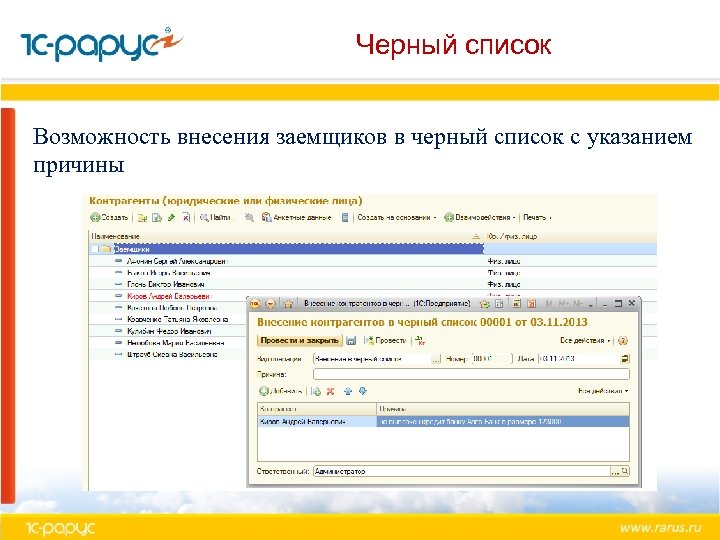Create a new group folder in Контрагенты

click(142, 218)
